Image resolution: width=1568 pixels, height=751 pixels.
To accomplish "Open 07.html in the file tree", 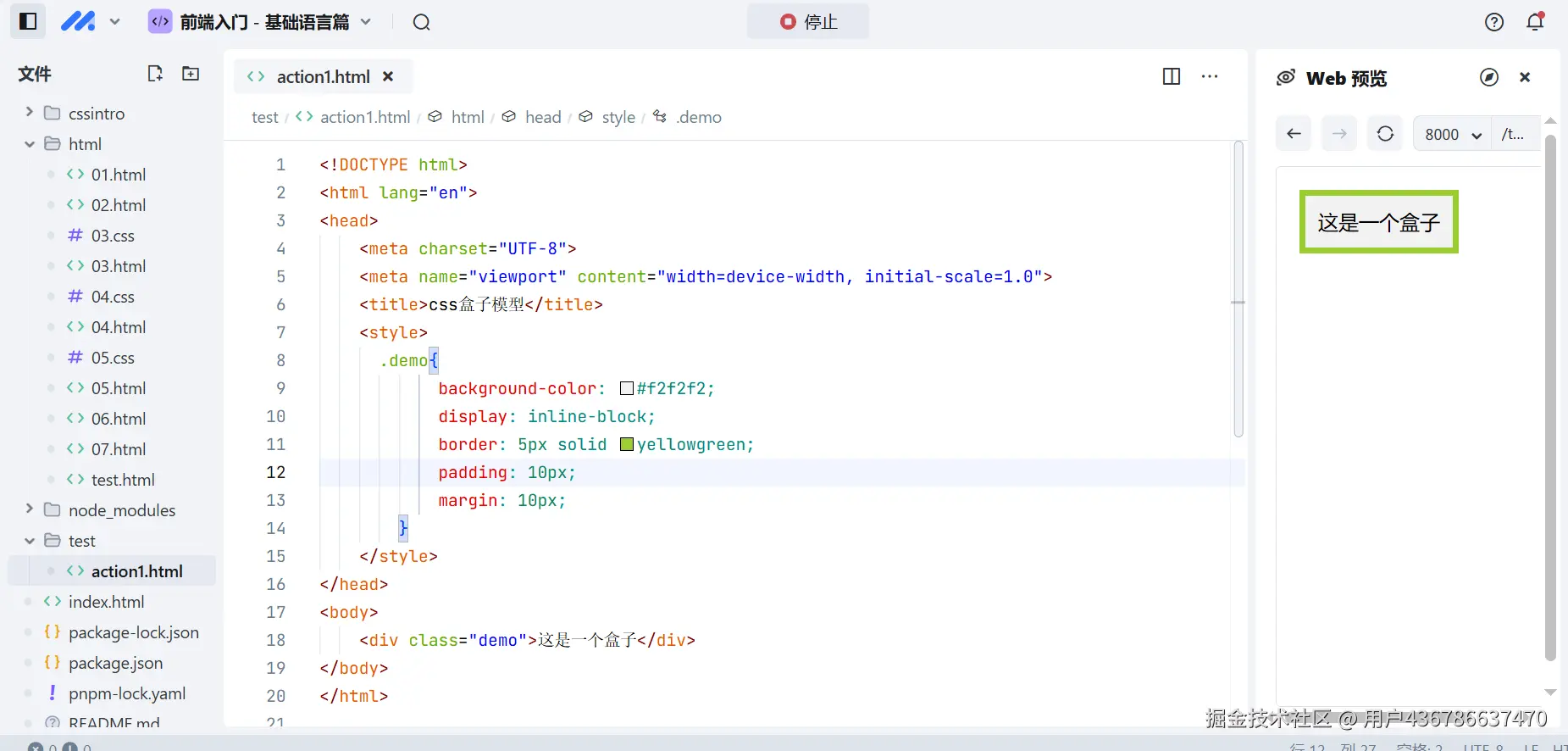I will [x=119, y=449].
